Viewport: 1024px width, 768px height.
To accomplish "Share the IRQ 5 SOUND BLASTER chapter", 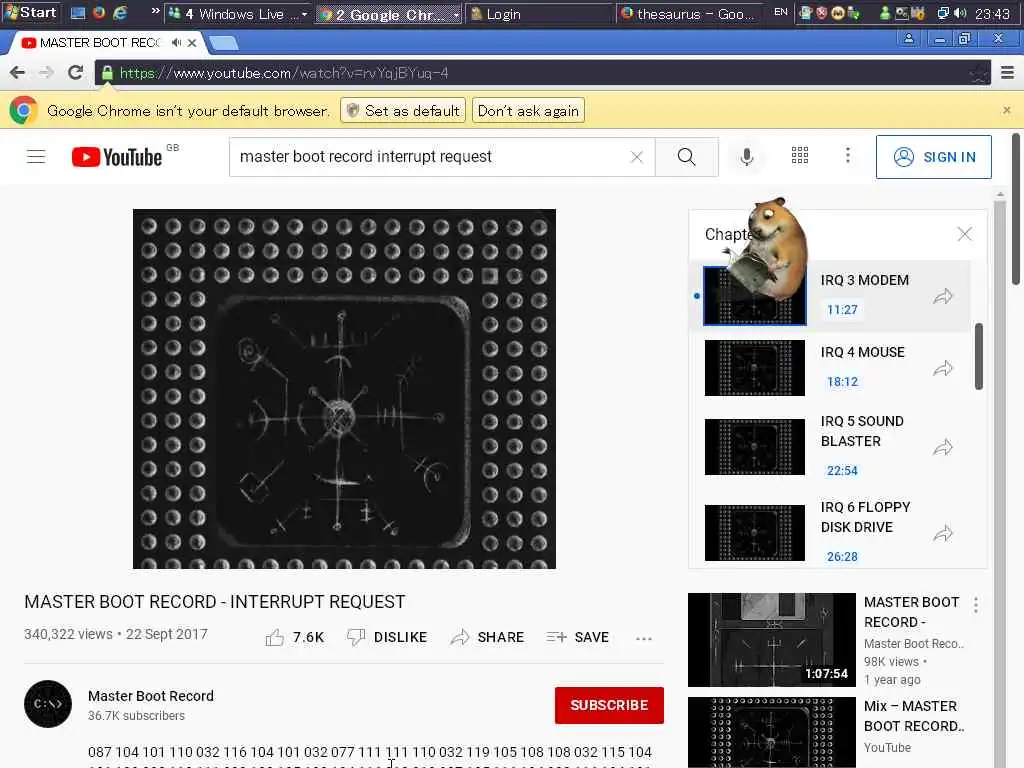I will (x=943, y=448).
